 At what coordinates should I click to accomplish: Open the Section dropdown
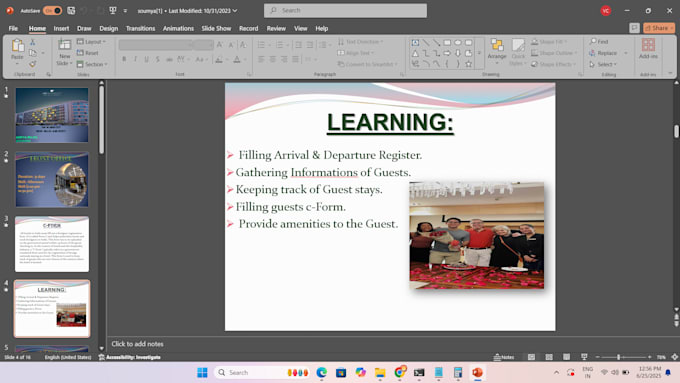tap(92, 64)
